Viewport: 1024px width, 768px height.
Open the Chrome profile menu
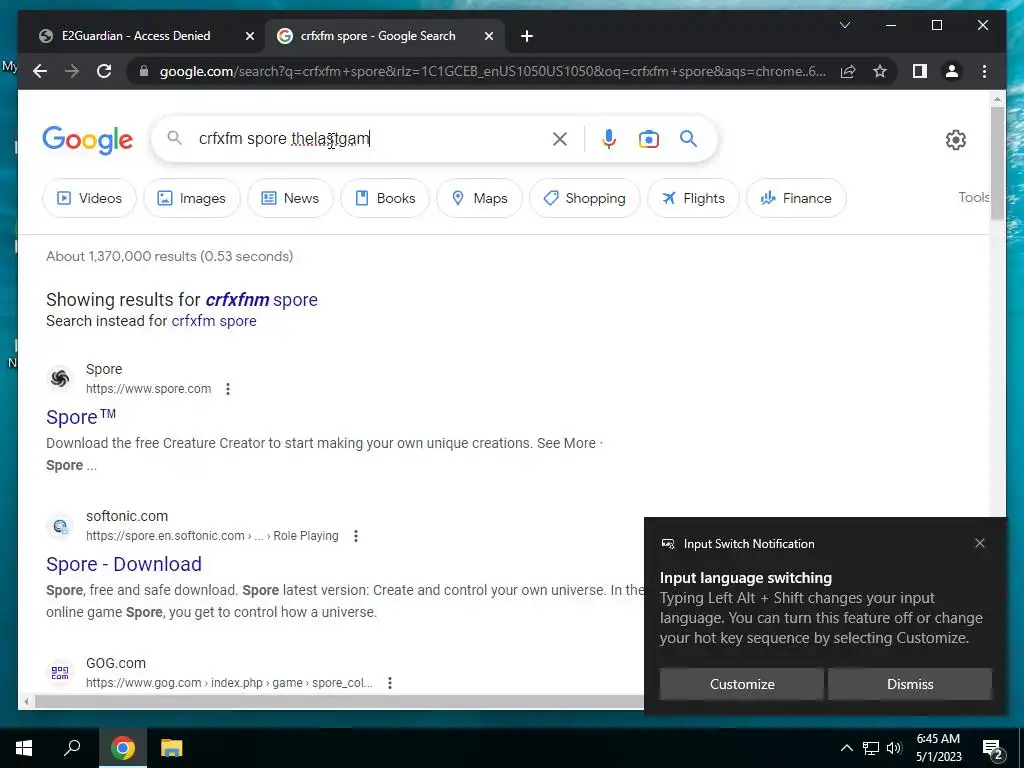pos(952,71)
